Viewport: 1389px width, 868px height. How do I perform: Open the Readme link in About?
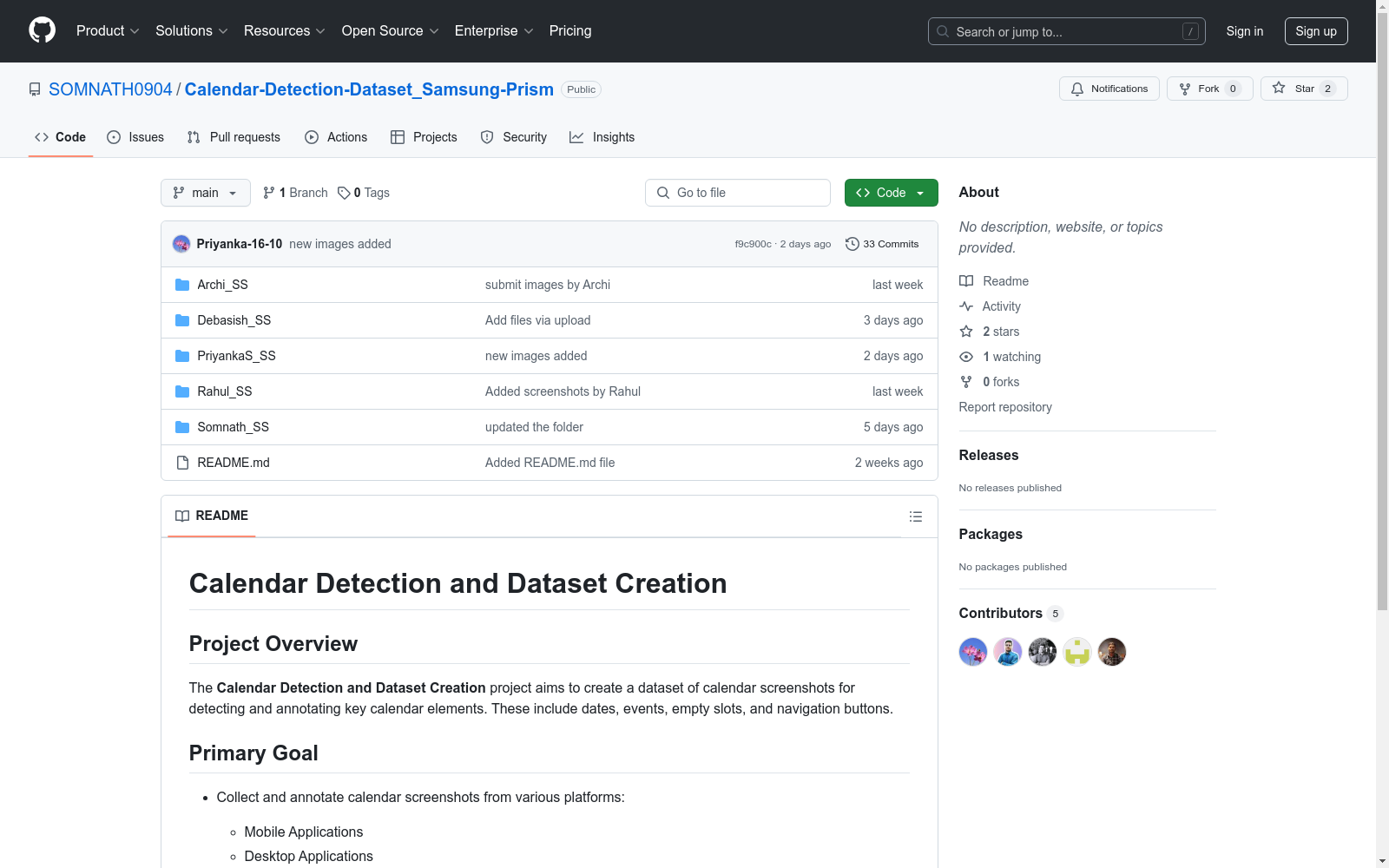pos(994,281)
